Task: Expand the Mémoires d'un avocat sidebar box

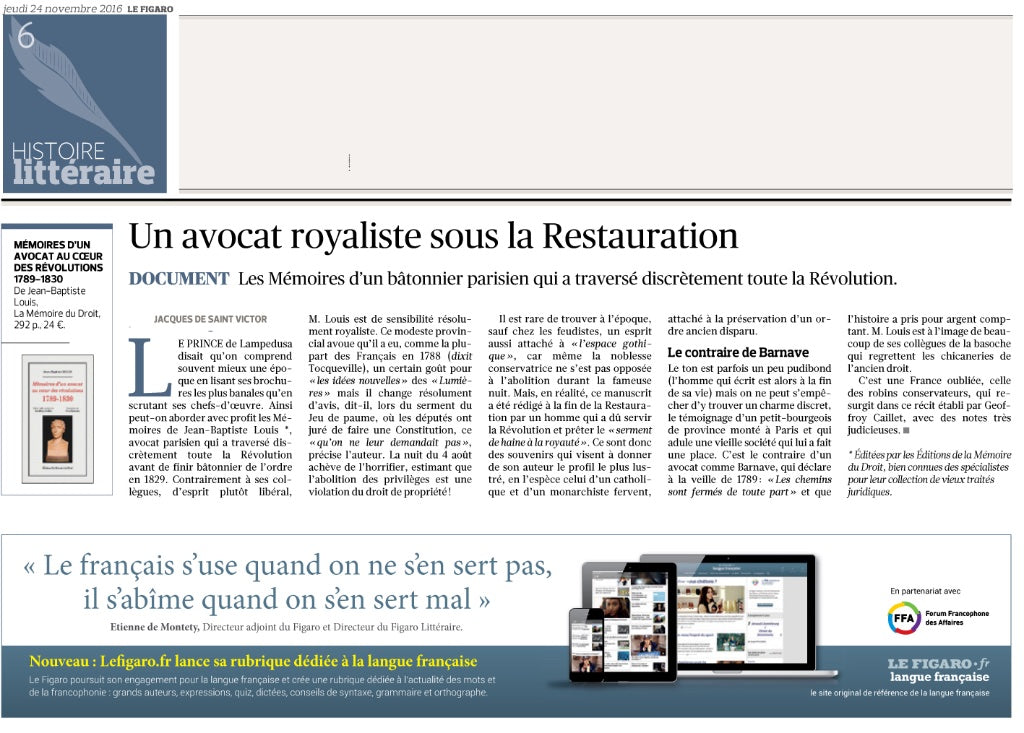Action: pyautogui.click(x=58, y=360)
